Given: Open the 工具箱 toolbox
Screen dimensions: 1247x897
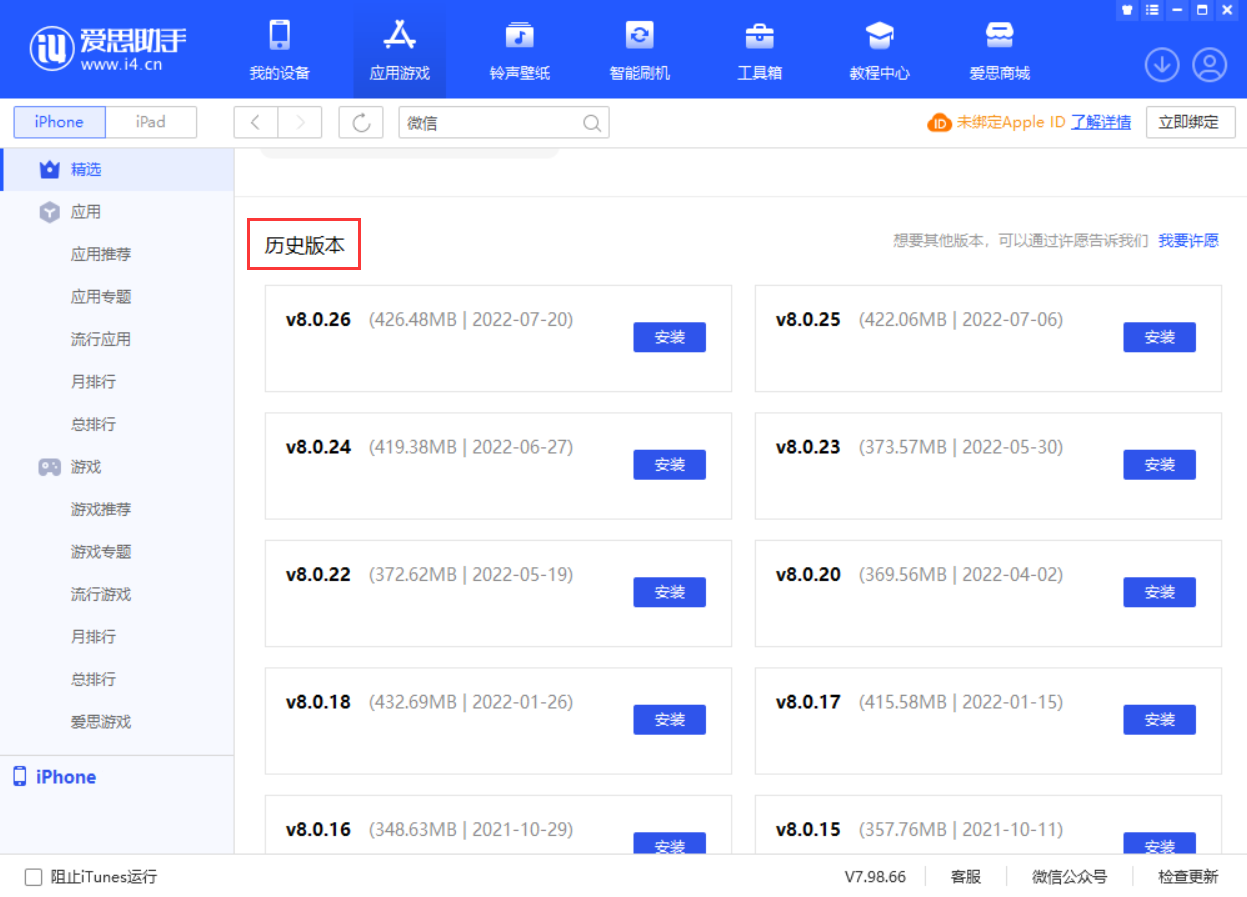Looking at the screenshot, I should 759,49.
